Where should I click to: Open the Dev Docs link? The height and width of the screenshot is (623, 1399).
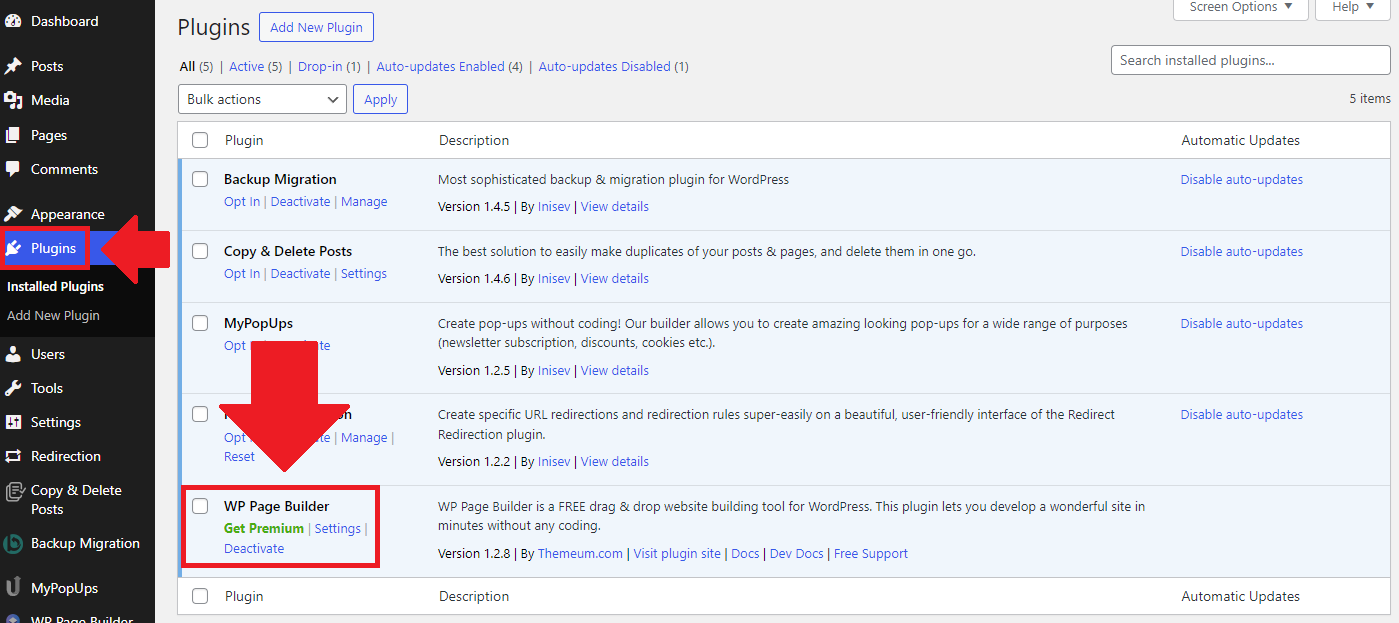point(796,554)
